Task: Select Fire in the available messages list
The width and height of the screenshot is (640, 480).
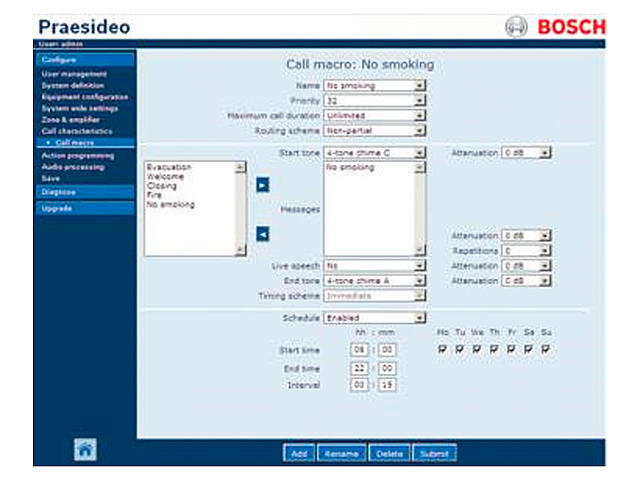Action: (x=154, y=195)
